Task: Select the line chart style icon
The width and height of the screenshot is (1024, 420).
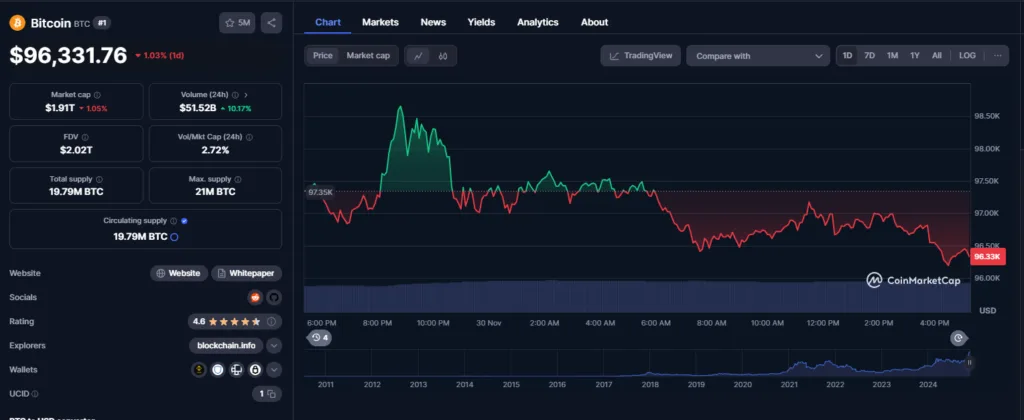Action: 418,56
